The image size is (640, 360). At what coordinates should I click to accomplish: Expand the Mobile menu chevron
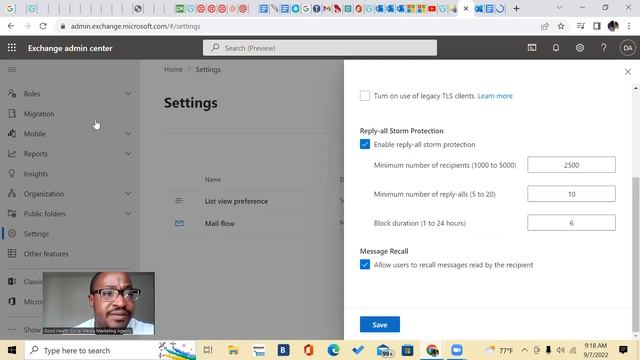coord(128,133)
